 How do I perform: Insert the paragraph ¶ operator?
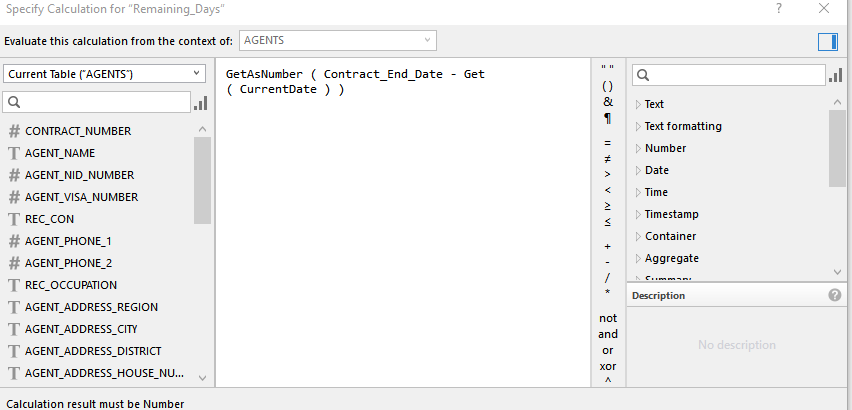(x=607, y=118)
